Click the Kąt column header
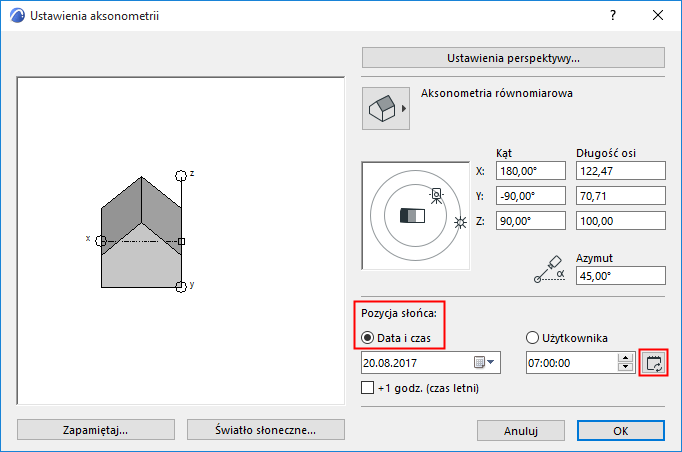This screenshot has height=452, width=682. click(504, 153)
